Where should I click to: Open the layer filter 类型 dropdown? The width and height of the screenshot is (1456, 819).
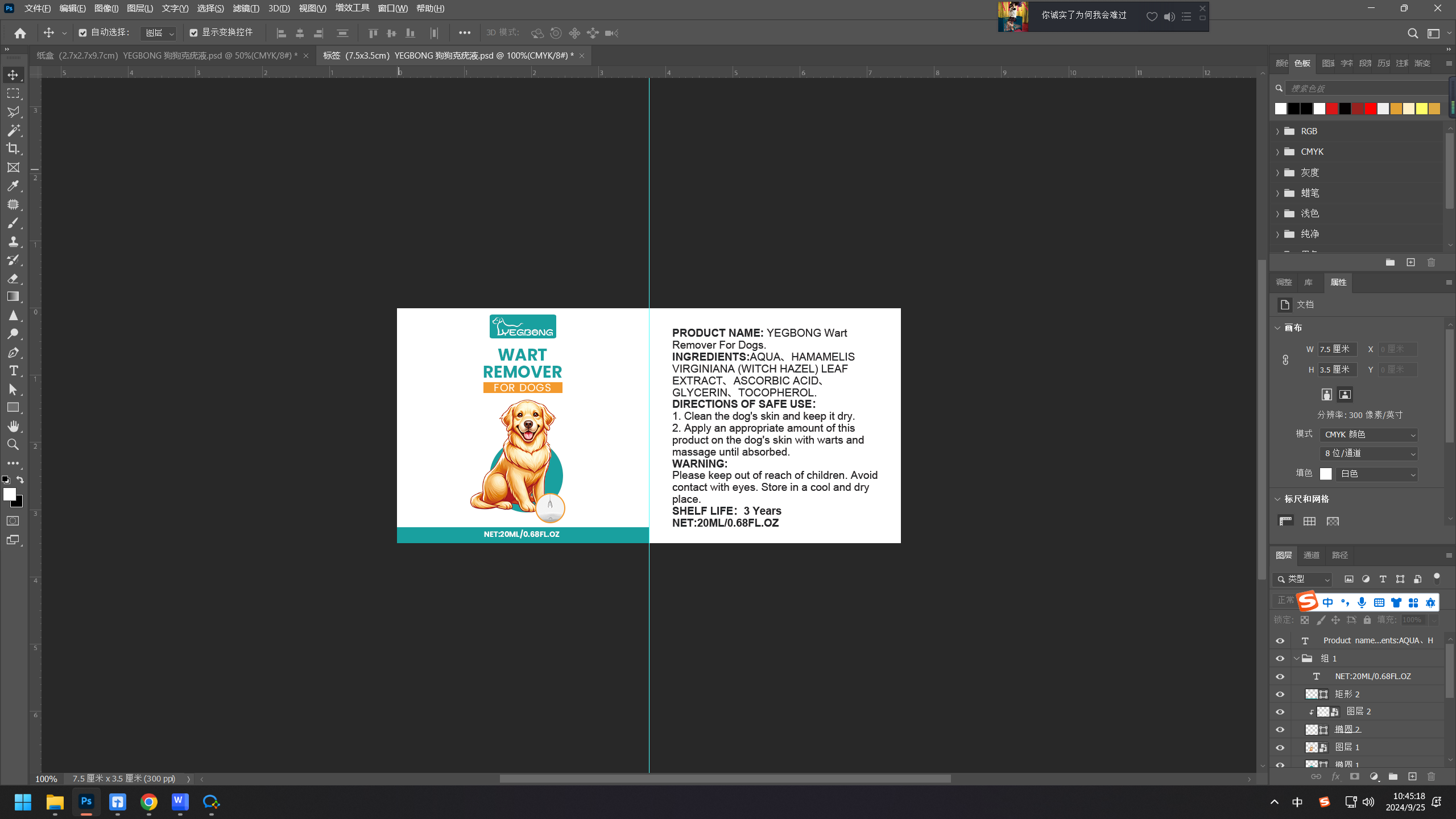(x=1302, y=579)
